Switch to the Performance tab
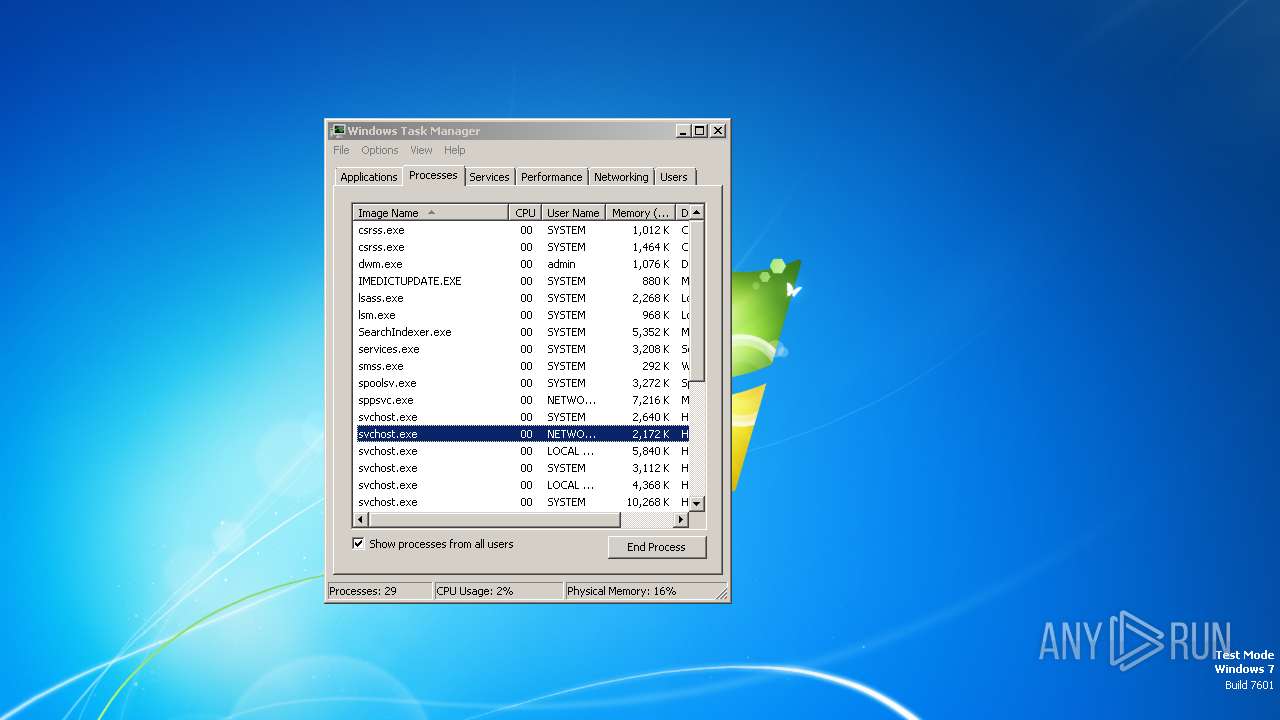1280x720 pixels. (x=551, y=177)
